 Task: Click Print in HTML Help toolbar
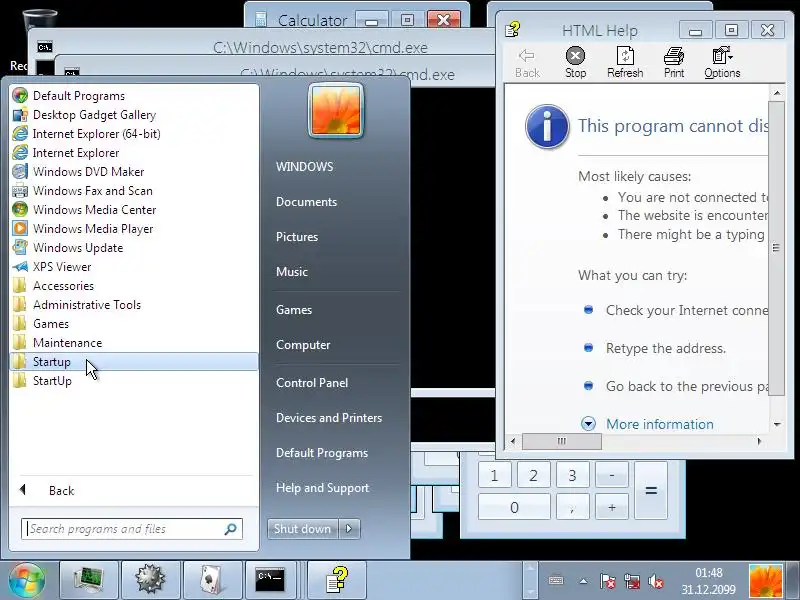(x=674, y=63)
